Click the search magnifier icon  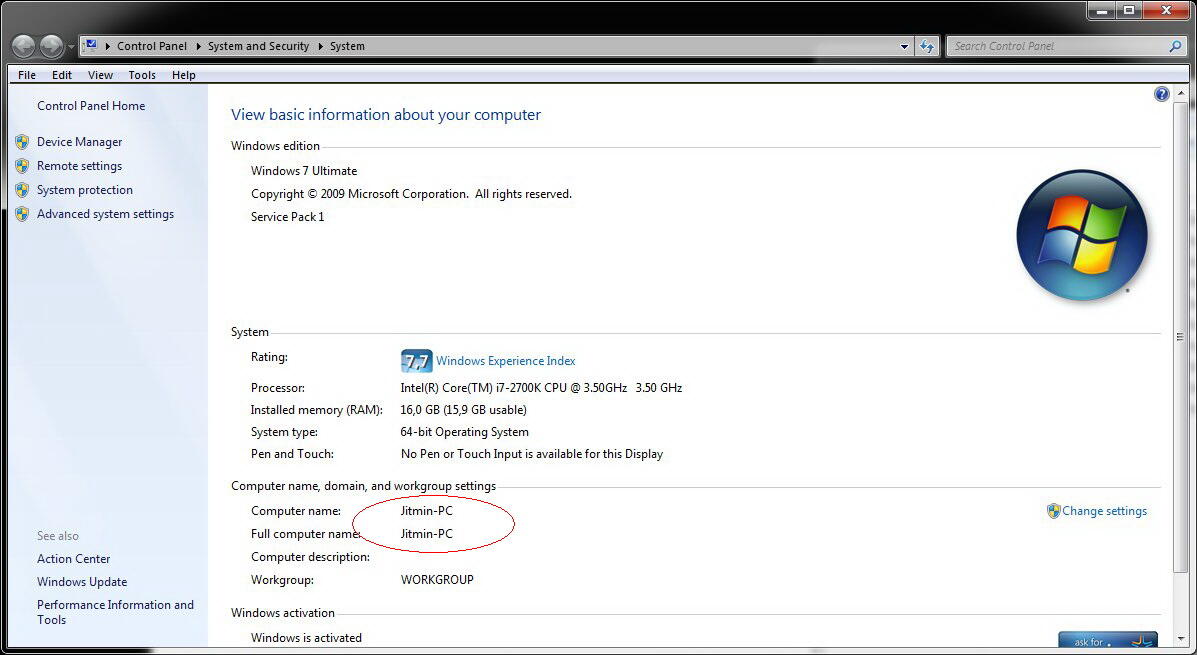click(1176, 47)
